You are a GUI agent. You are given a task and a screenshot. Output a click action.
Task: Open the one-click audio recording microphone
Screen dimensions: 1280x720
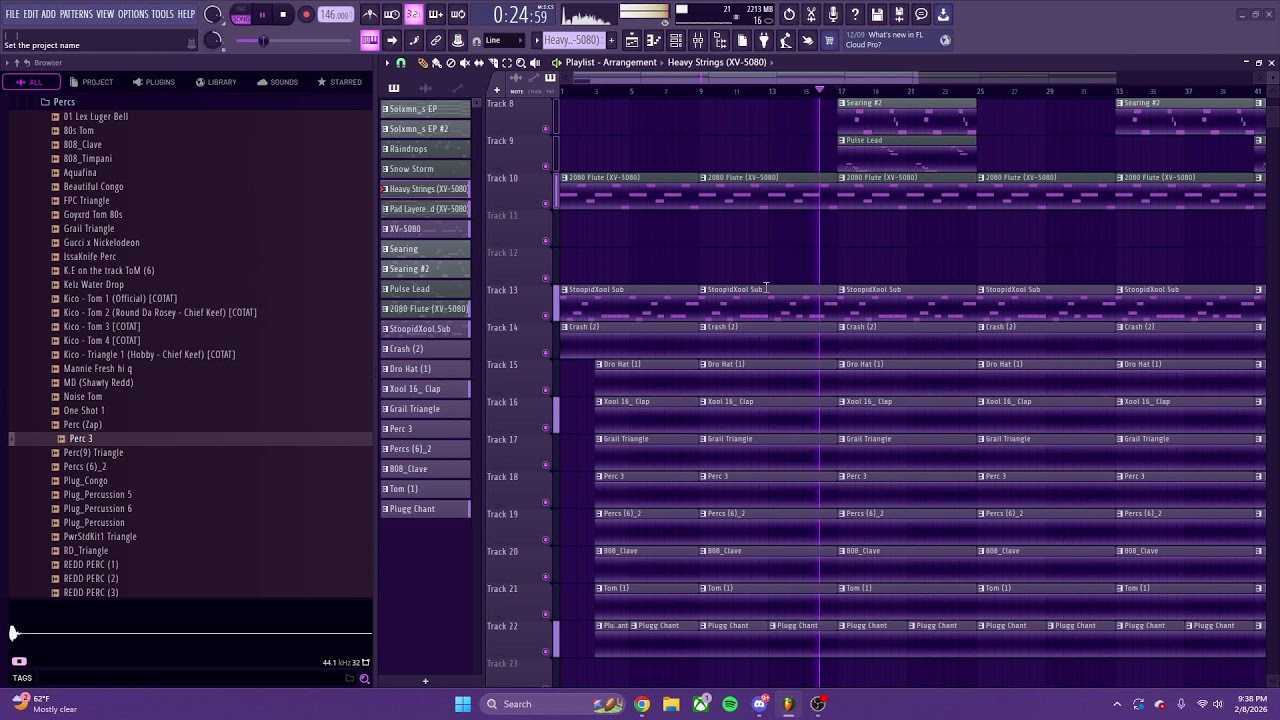tap(833, 15)
